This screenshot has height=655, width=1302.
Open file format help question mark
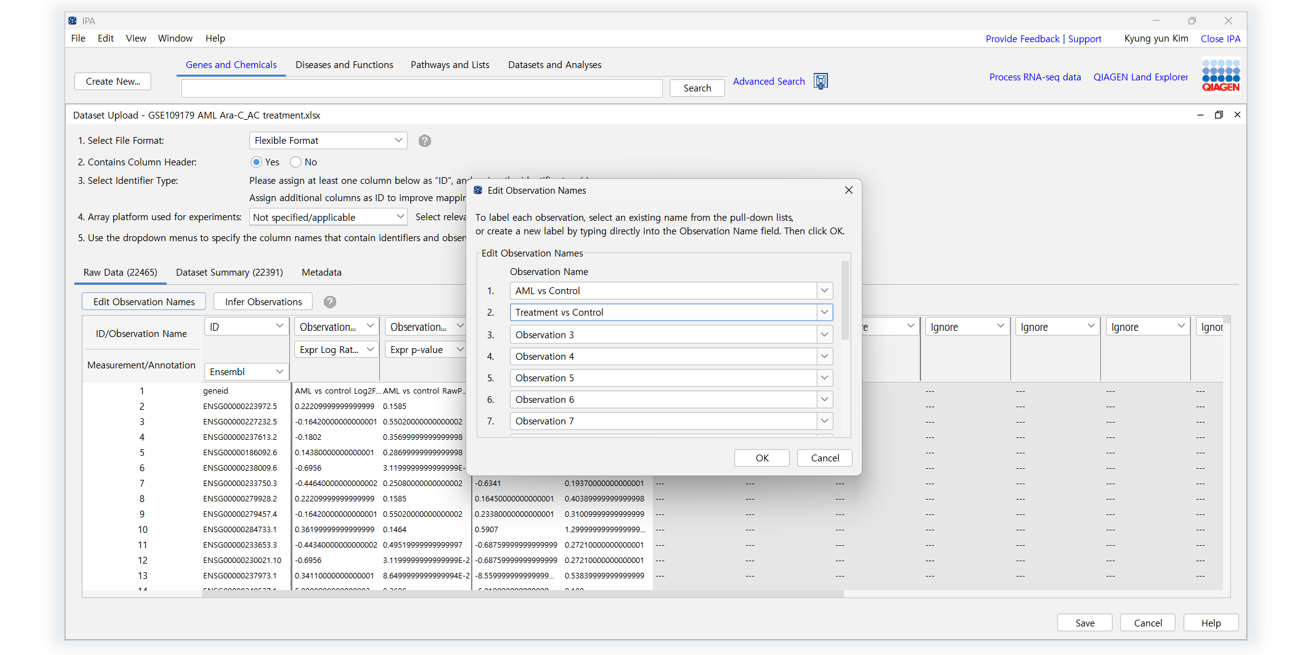[425, 141]
